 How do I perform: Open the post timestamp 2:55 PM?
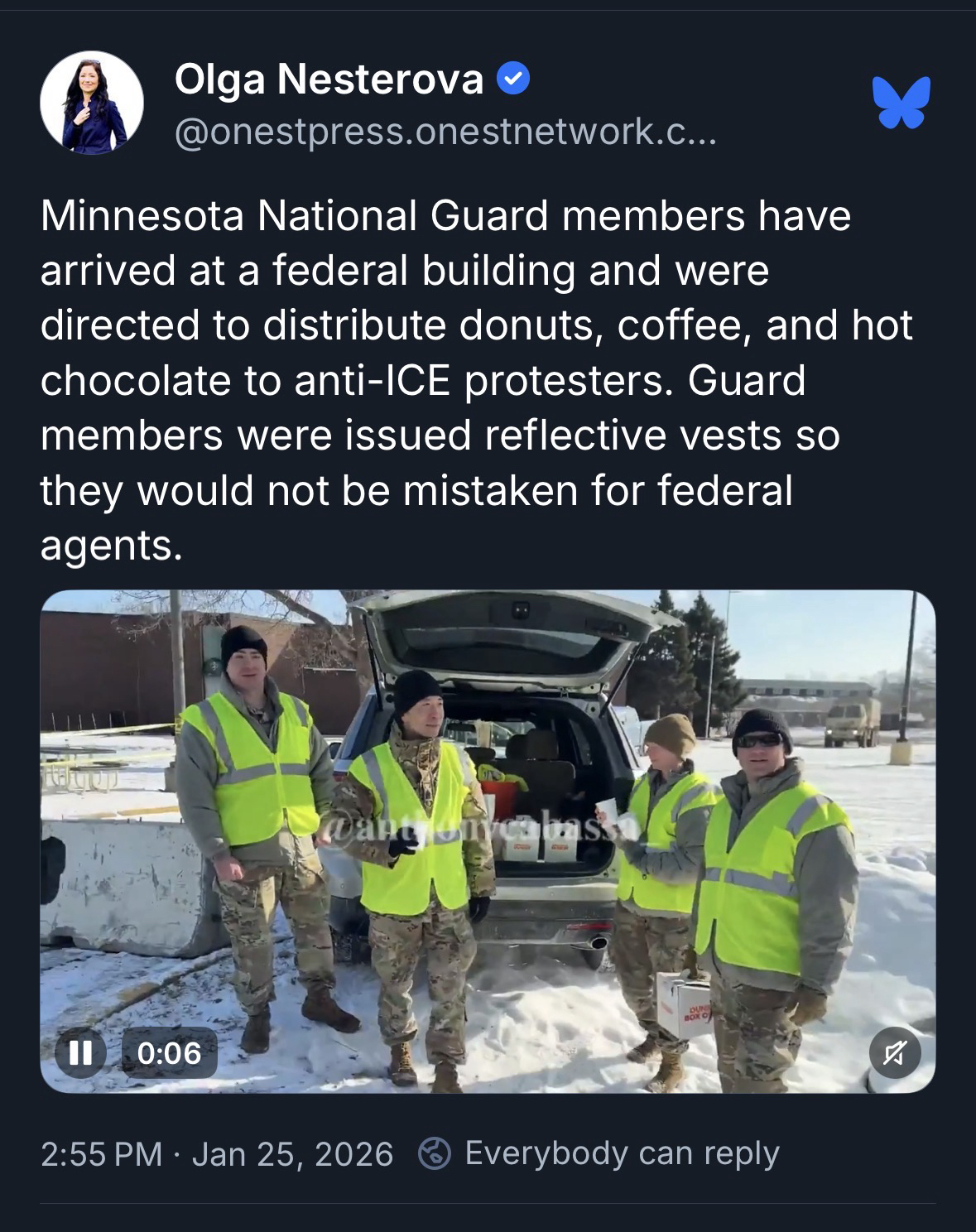101,1154
